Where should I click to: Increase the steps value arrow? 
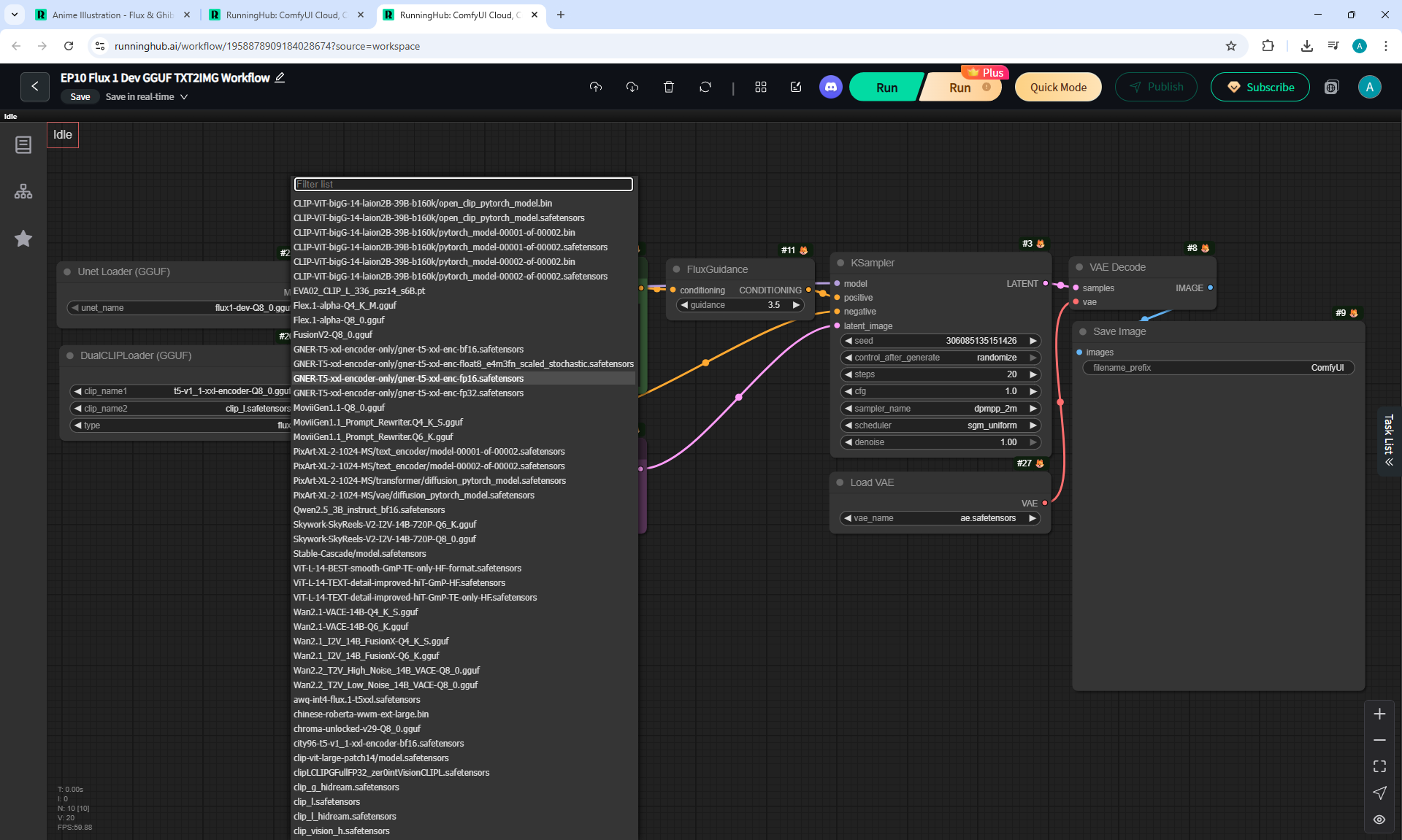click(1033, 374)
